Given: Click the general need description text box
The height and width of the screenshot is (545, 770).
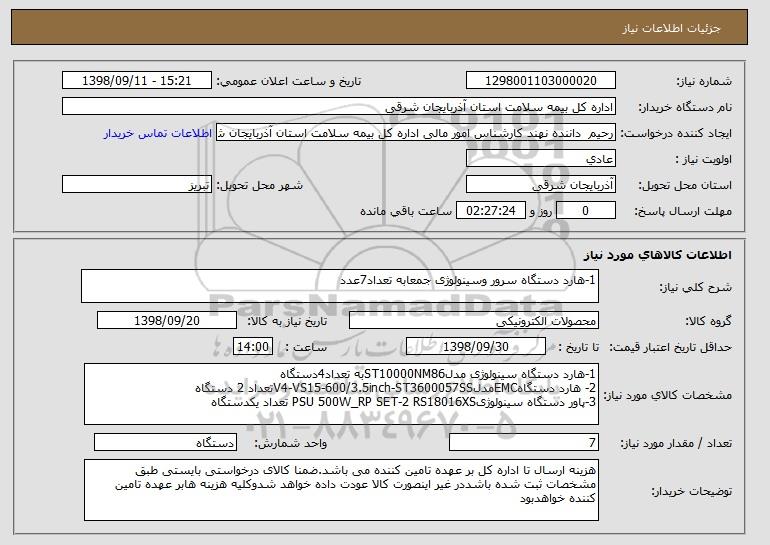Looking at the screenshot, I should (x=340, y=286).
